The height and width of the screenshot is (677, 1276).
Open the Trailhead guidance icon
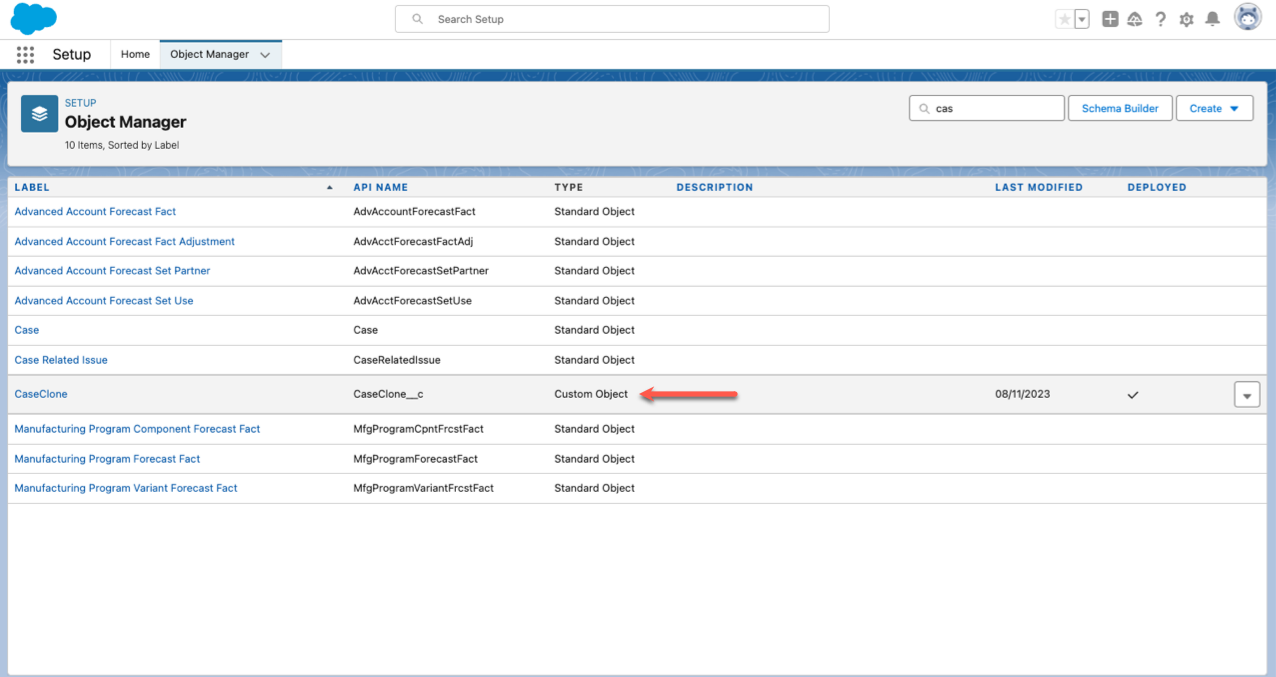coord(1135,19)
